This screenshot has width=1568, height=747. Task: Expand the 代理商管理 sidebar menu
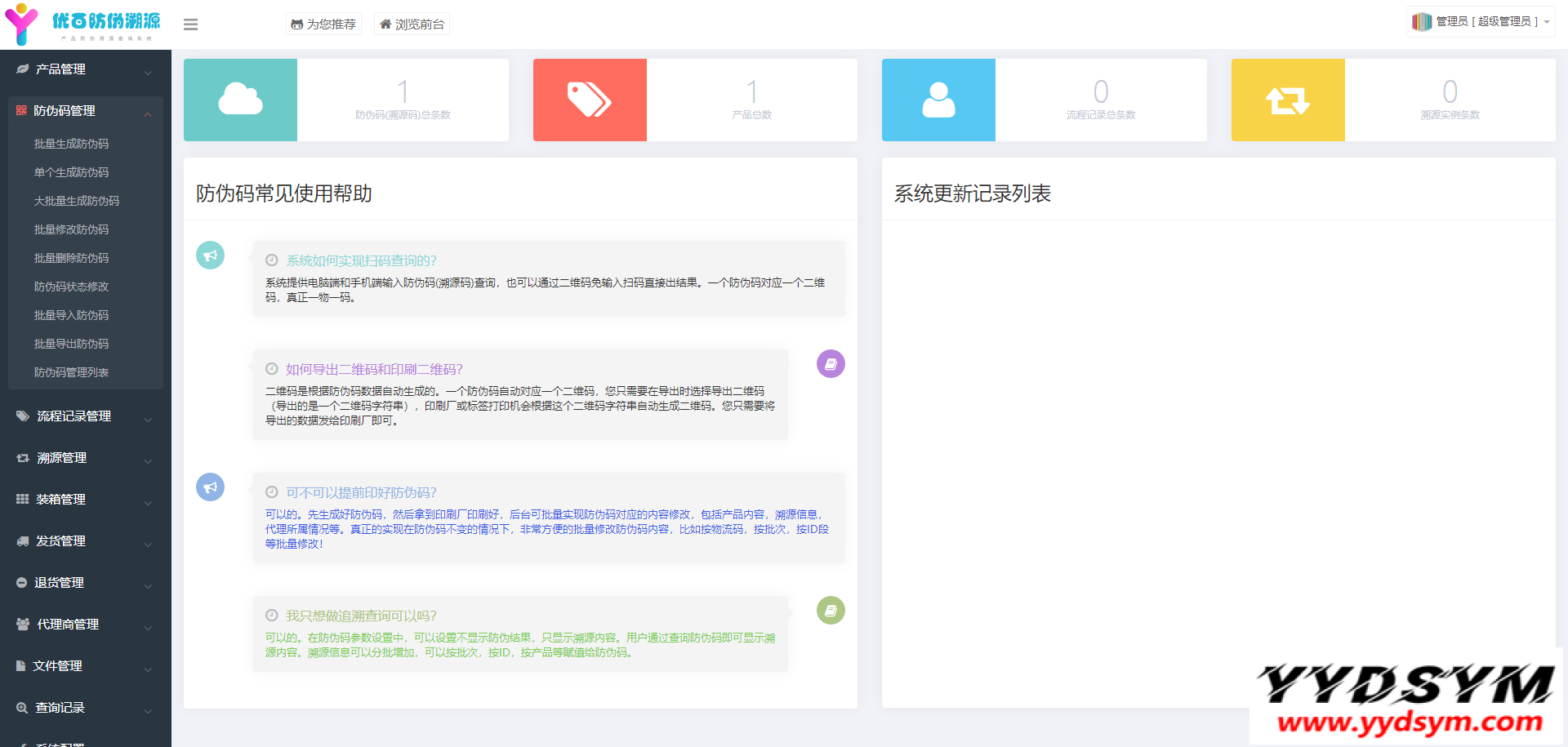point(85,625)
